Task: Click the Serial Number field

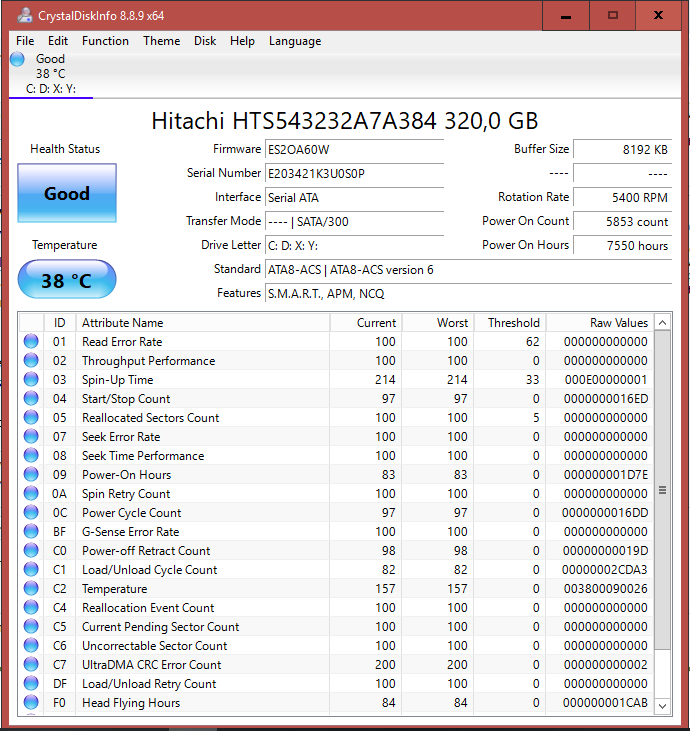Action: pos(354,173)
